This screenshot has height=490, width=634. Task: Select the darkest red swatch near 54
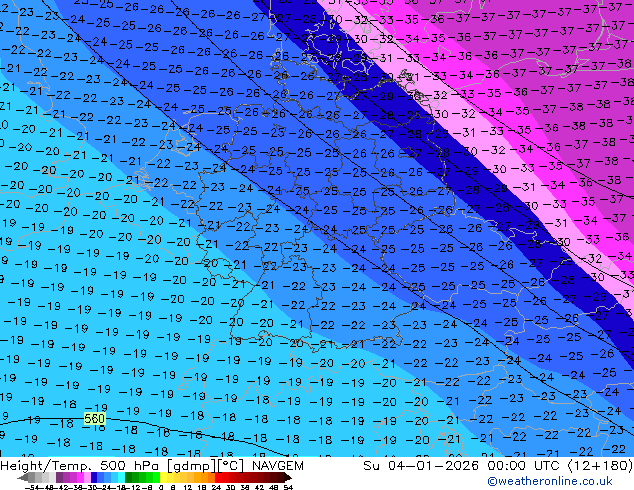[284, 476]
